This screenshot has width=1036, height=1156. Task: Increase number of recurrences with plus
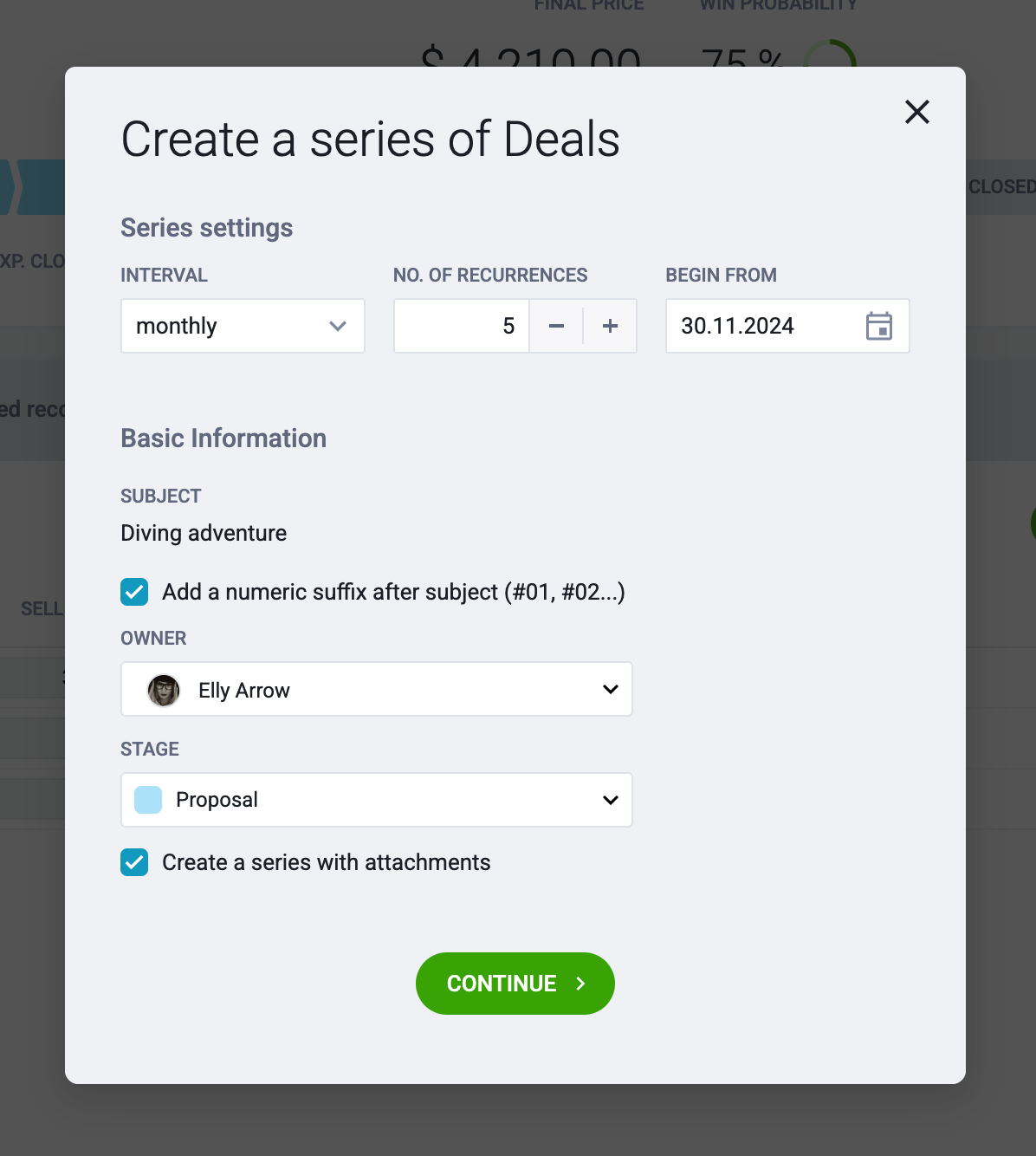(x=610, y=326)
